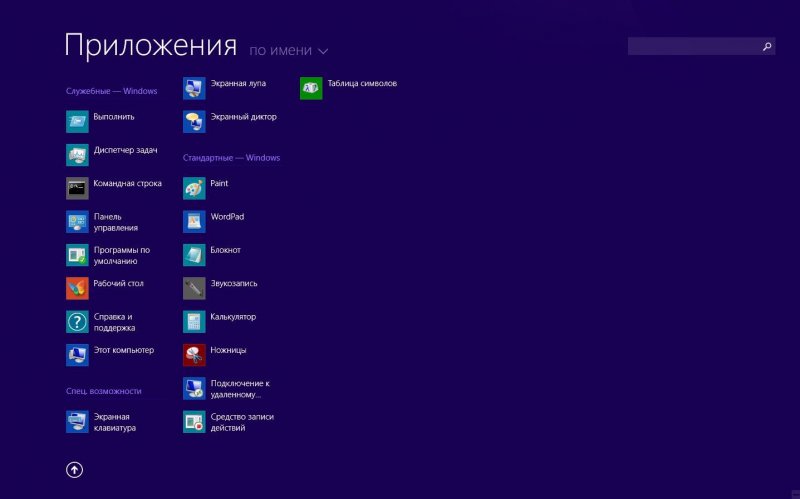Select the 'Спец. возможности' group header

104,391
